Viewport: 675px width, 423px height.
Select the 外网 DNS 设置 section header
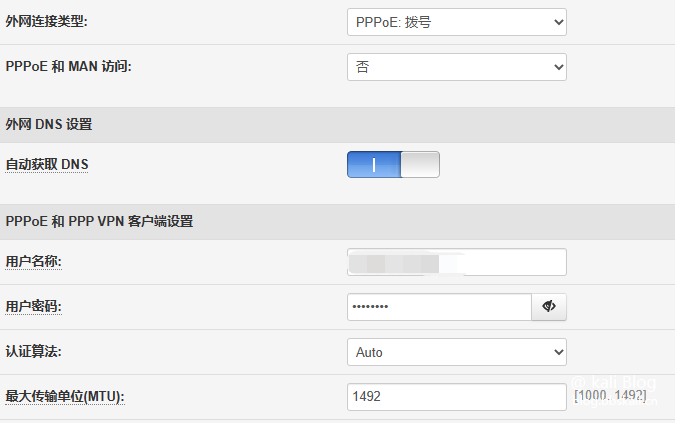[x=49, y=124]
